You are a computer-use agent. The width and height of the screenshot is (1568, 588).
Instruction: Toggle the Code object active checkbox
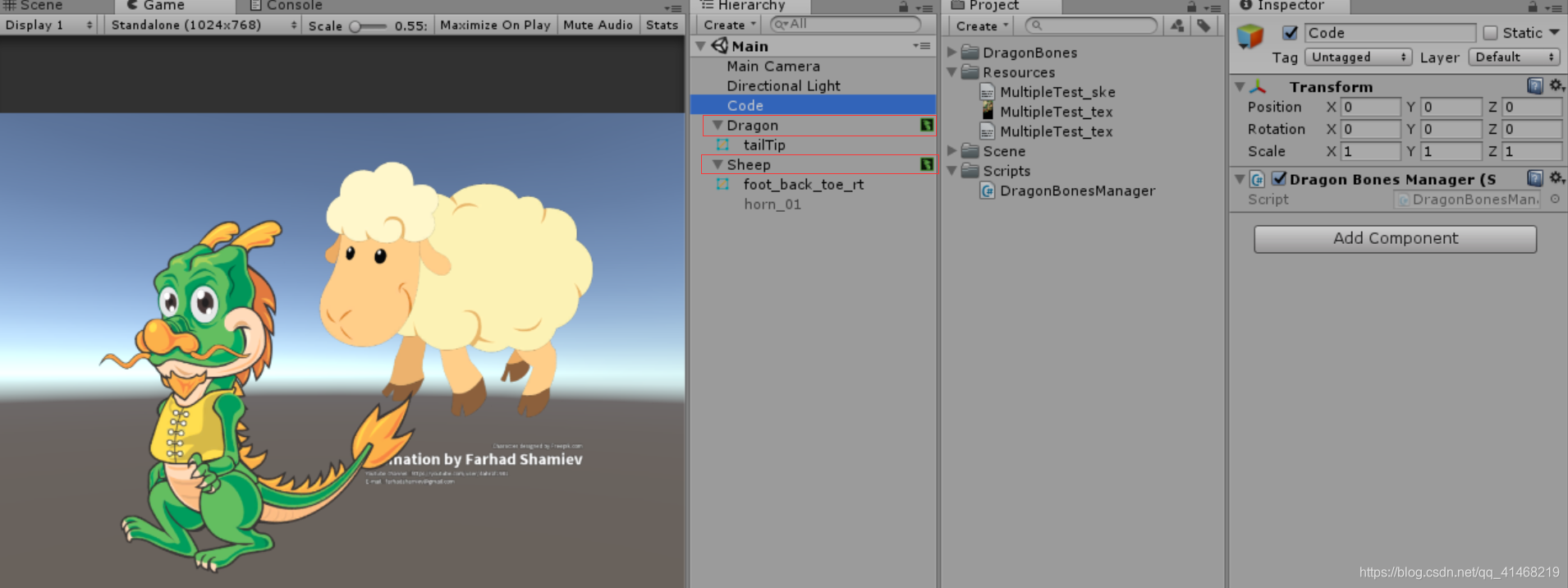(1291, 33)
